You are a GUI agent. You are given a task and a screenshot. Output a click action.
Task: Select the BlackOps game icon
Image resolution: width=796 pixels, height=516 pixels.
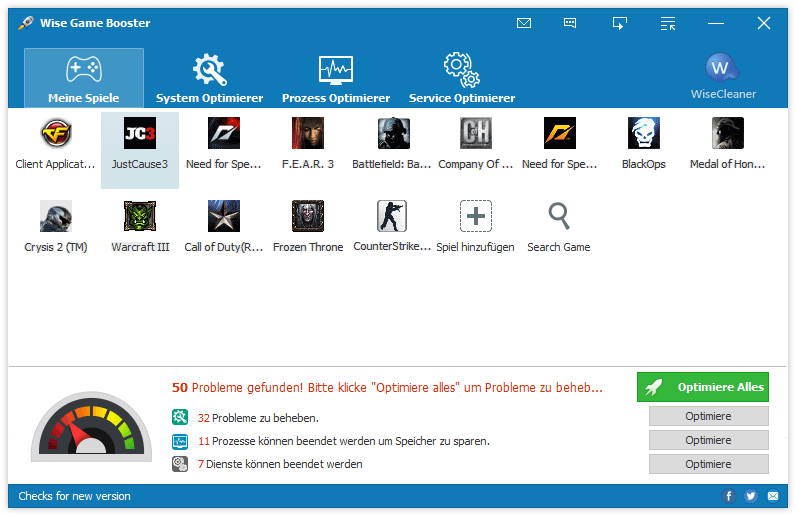[x=643, y=134]
